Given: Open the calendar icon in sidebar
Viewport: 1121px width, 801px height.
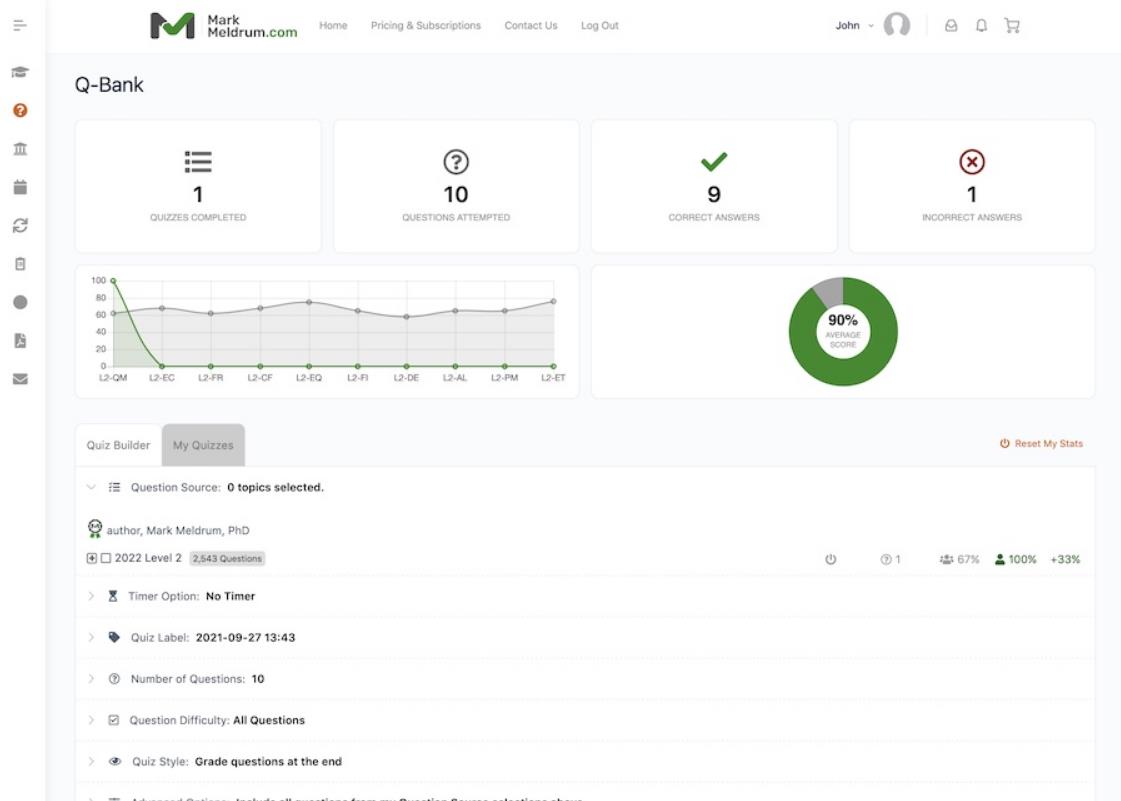Looking at the screenshot, I should point(19,187).
